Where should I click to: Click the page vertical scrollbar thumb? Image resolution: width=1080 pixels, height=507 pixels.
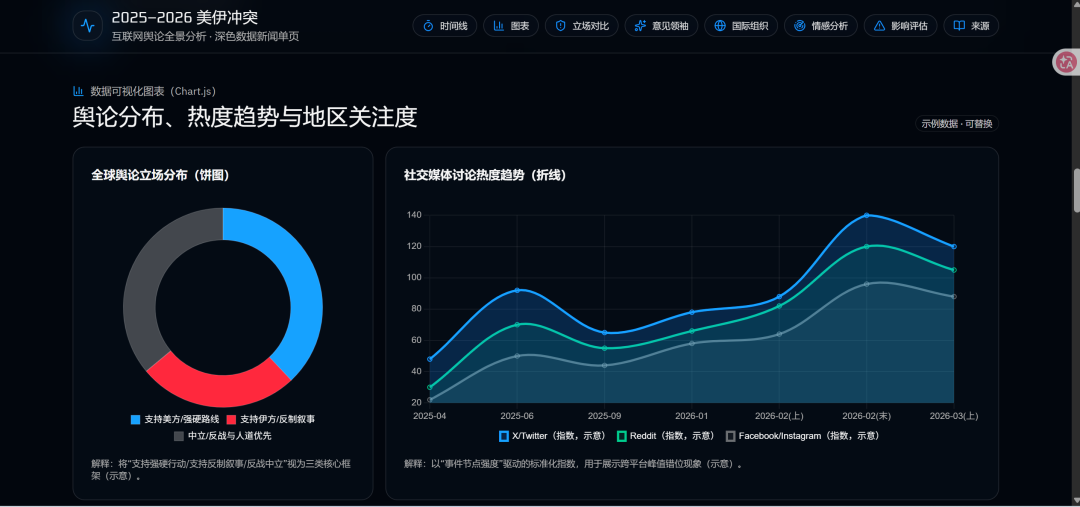point(1076,190)
